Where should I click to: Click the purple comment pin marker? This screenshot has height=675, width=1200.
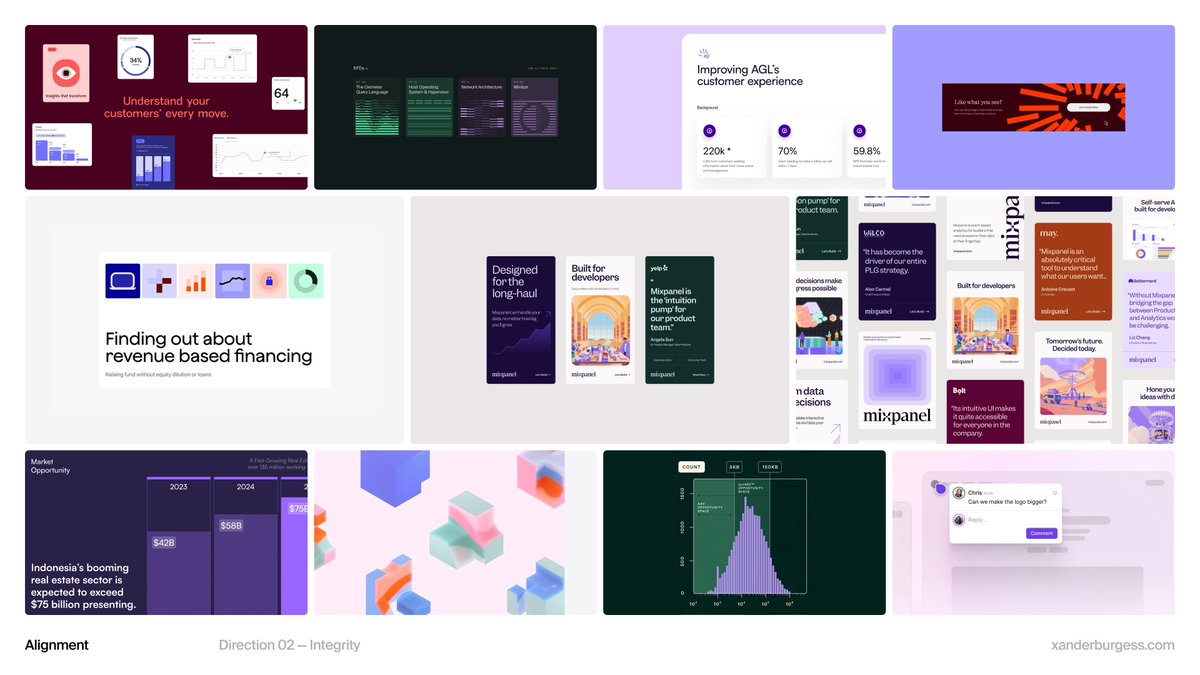tap(940, 489)
